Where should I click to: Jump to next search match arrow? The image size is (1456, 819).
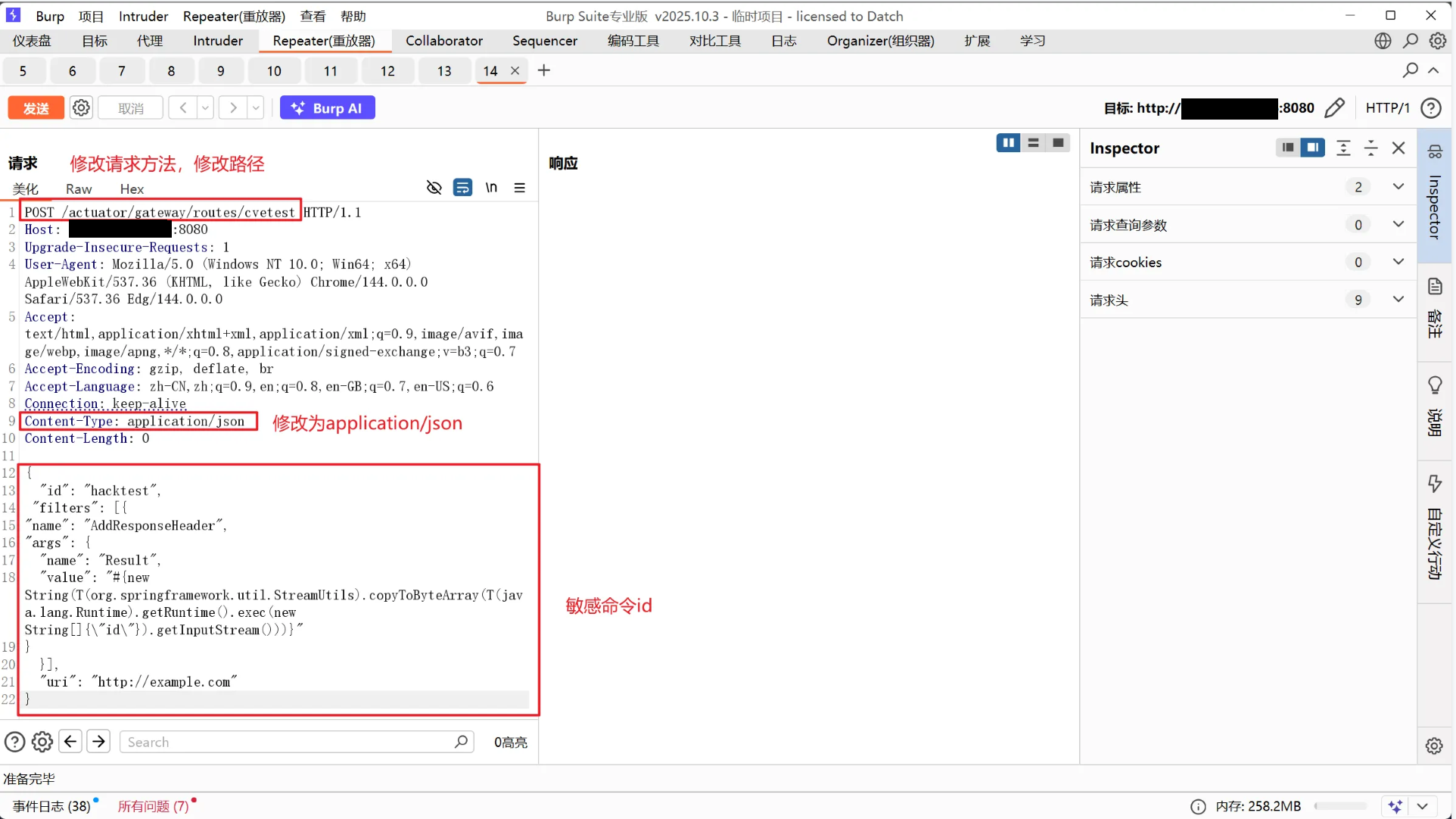[x=98, y=742]
